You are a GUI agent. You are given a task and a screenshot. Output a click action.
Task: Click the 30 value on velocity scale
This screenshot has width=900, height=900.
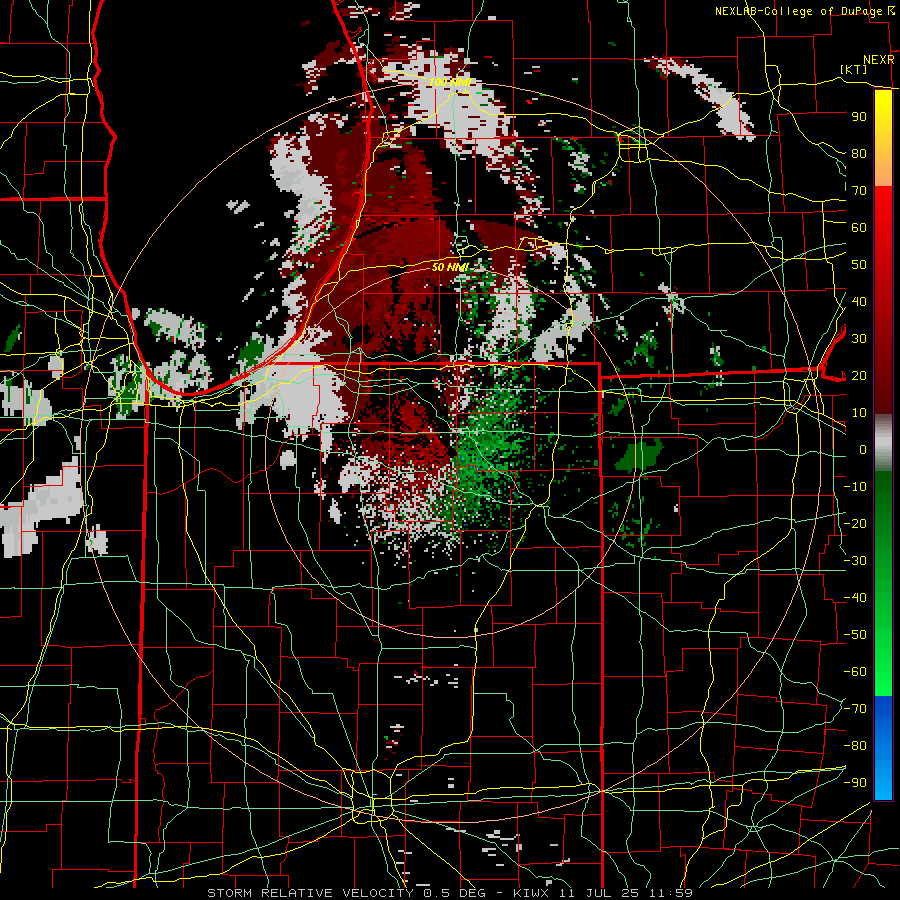pos(859,339)
